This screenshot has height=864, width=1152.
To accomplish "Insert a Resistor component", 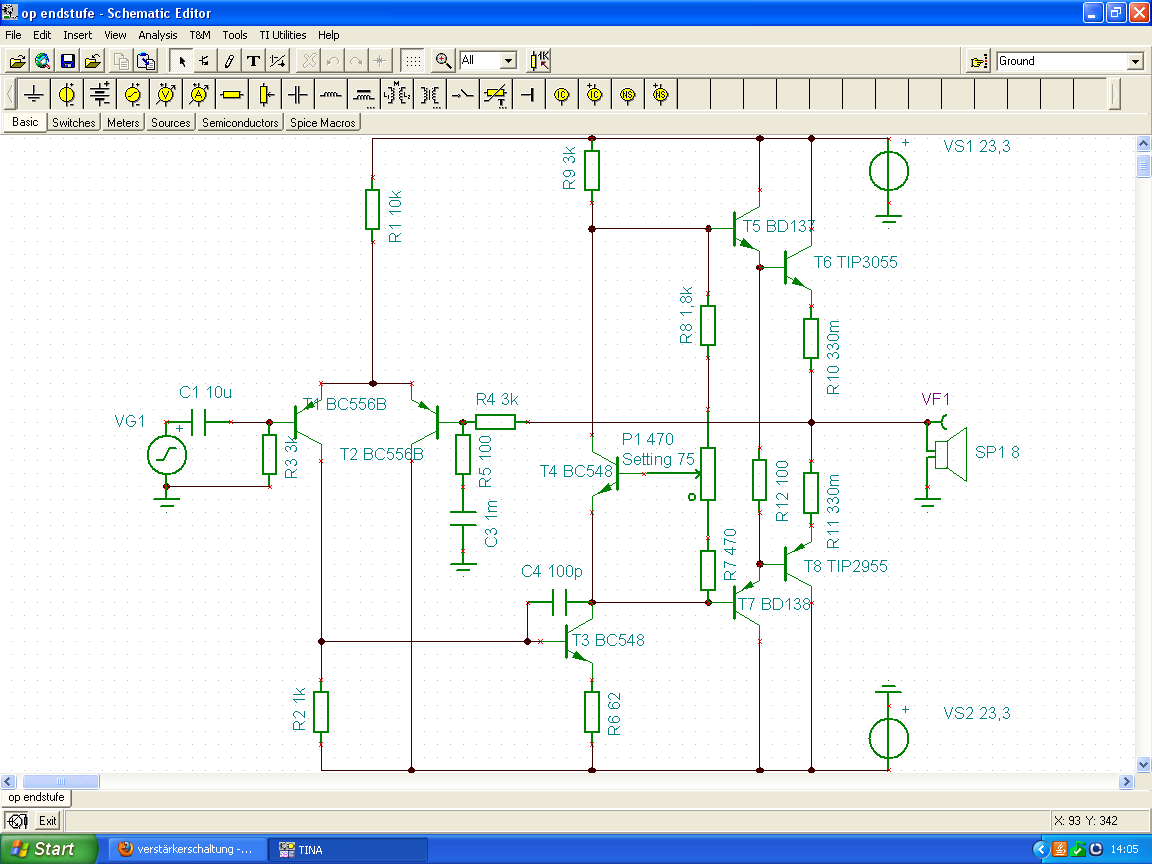I will [232, 95].
